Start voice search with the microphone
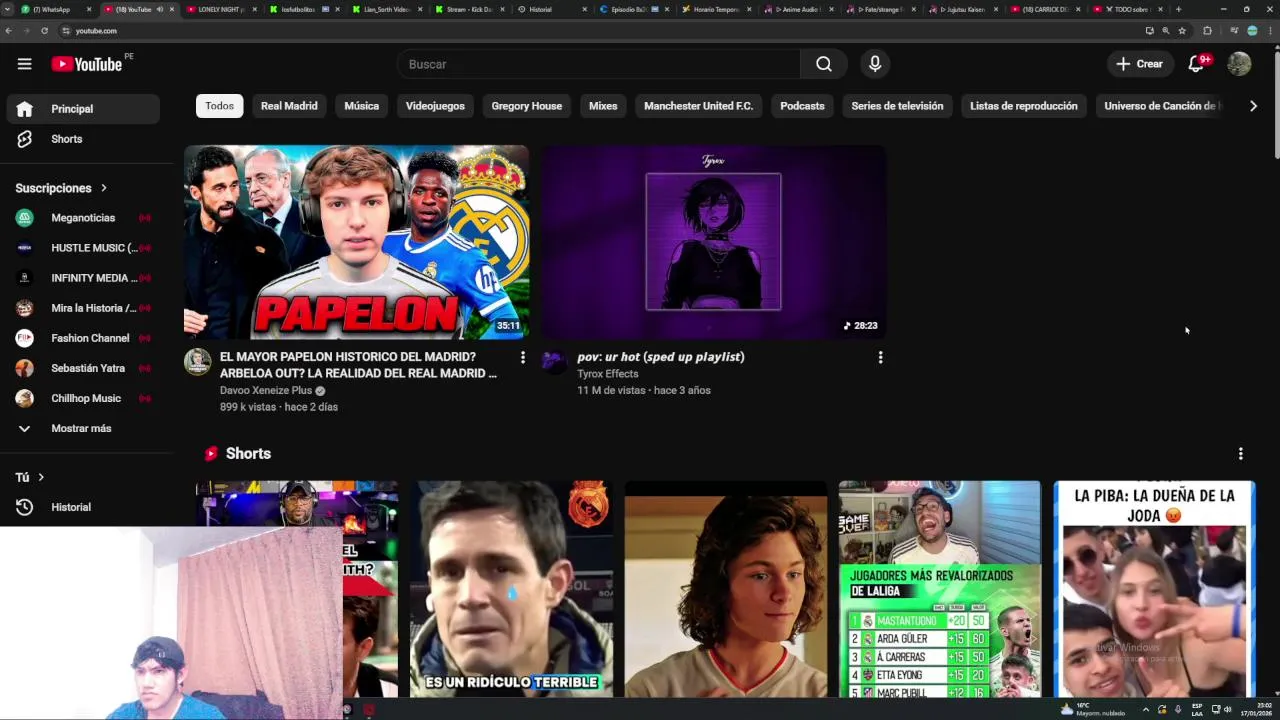Viewport: 1280px width, 720px height. click(x=875, y=64)
